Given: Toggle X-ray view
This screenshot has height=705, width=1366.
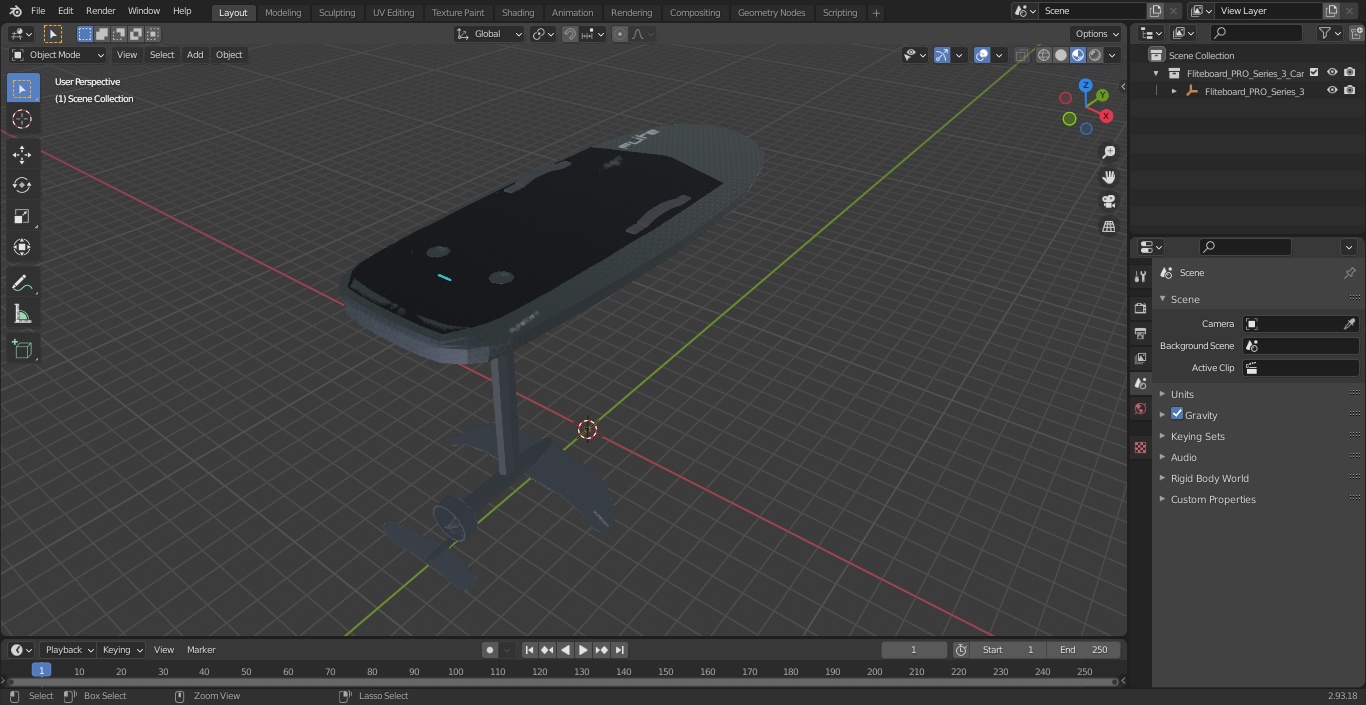Looking at the screenshot, I should point(1021,55).
